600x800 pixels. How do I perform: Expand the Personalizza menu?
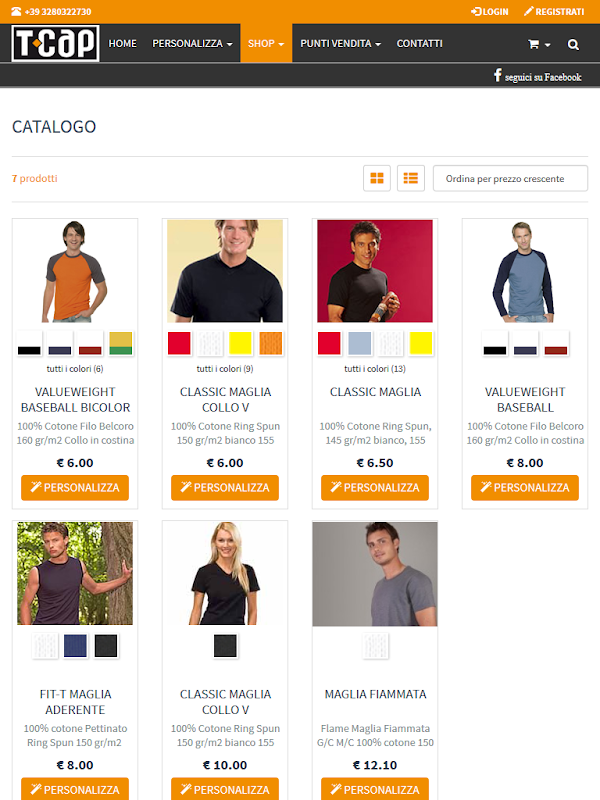[192, 43]
